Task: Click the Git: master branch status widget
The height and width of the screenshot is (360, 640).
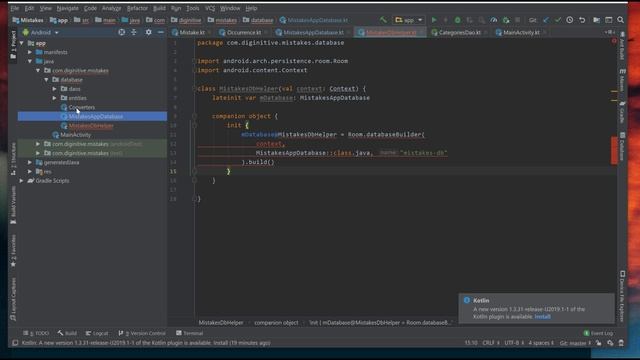Action: (575, 343)
